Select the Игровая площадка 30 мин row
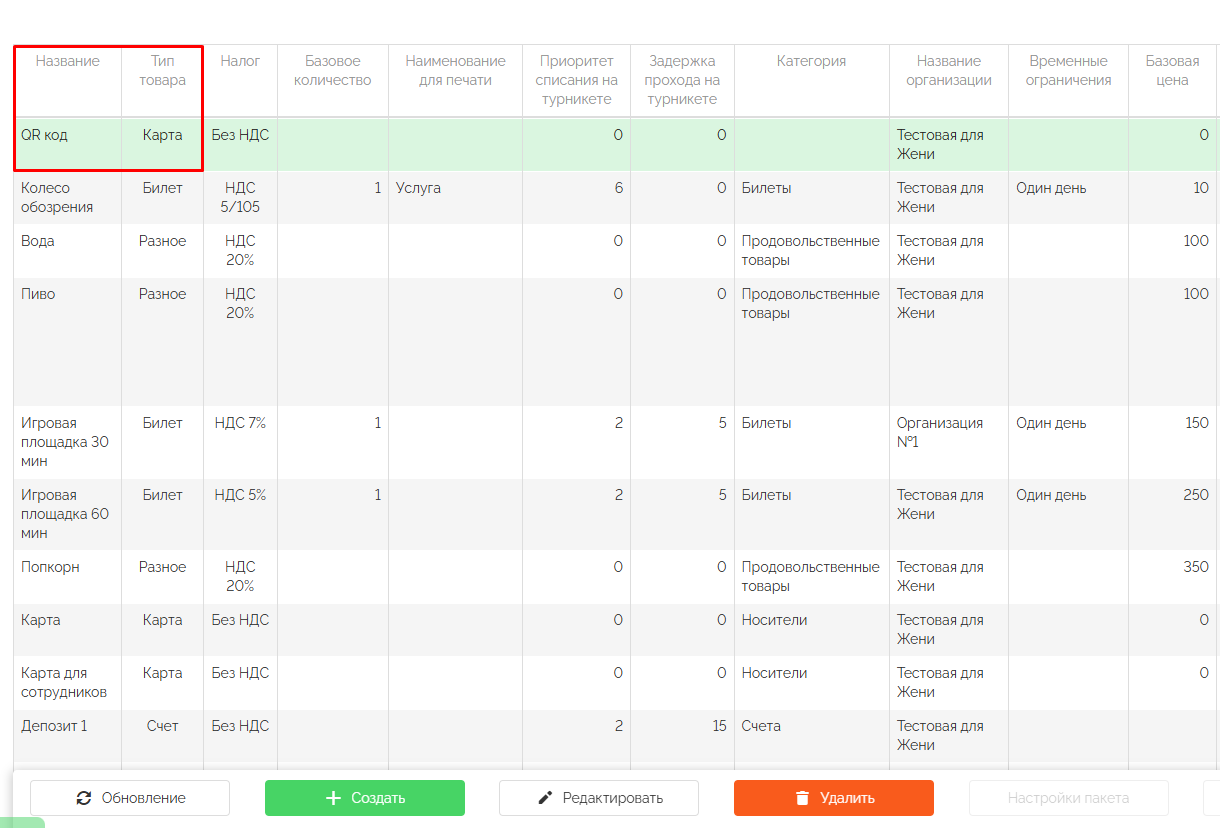This screenshot has width=1220, height=828. coord(65,442)
